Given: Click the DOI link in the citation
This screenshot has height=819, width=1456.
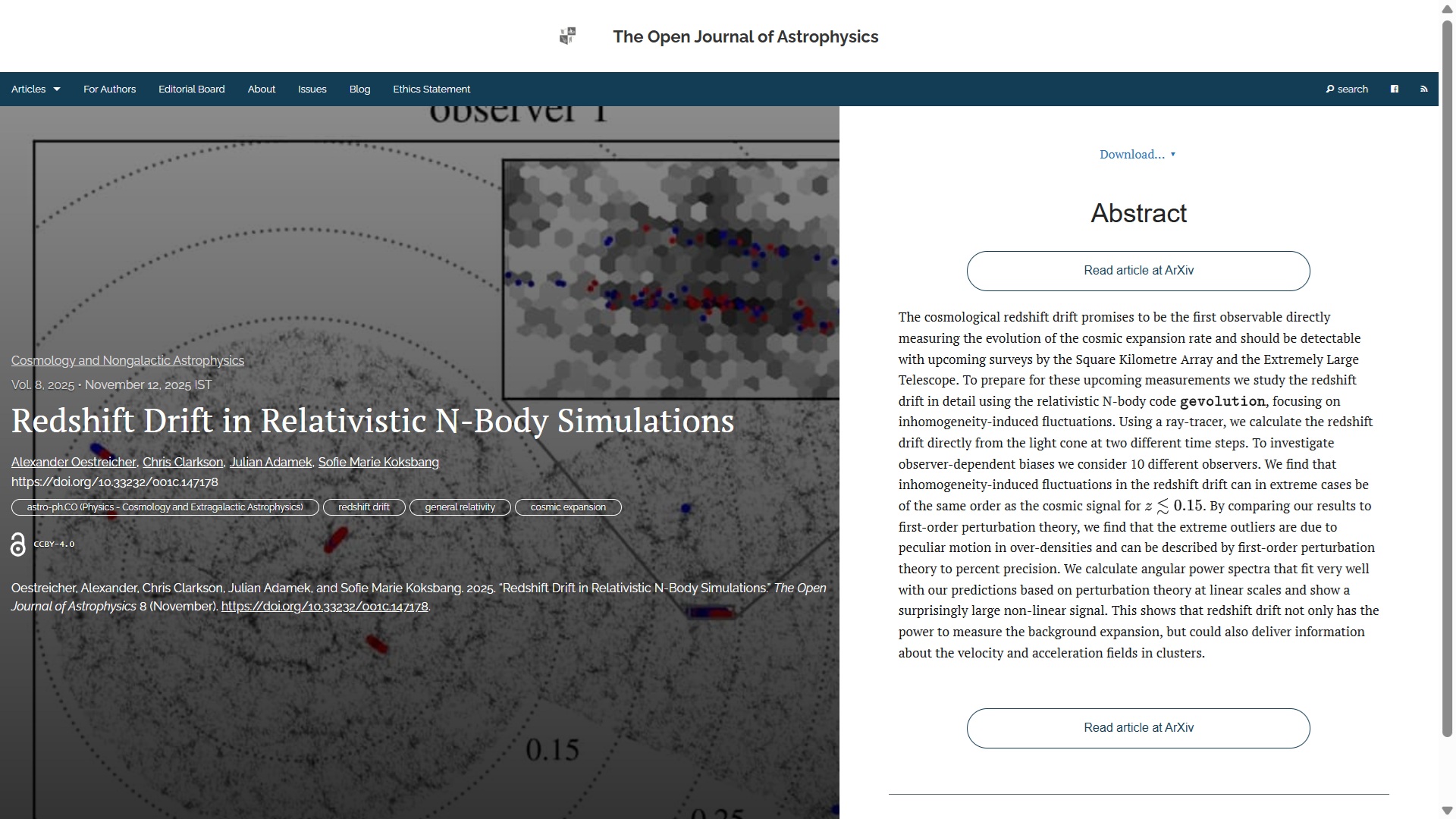Looking at the screenshot, I should pyautogui.click(x=325, y=607).
